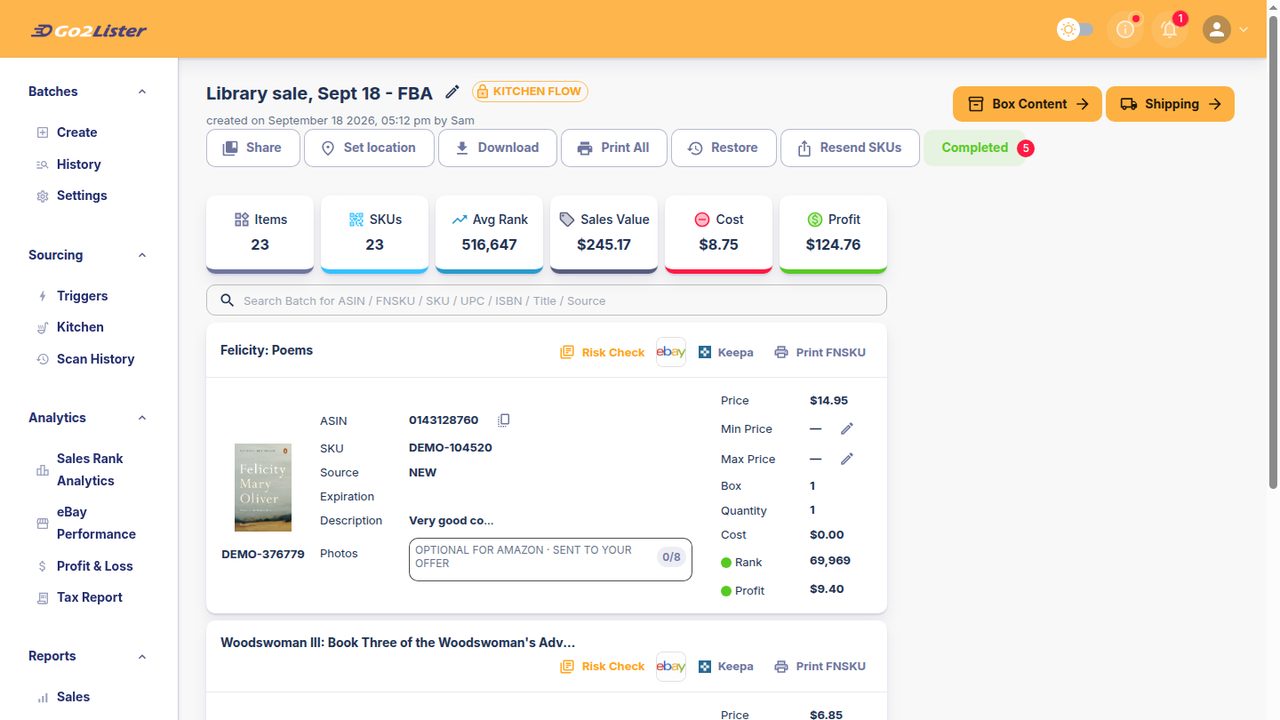Click the Avg Rank stat card
Image resolution: width=1280 pixels, height=720 pixels.
point(489,234)
